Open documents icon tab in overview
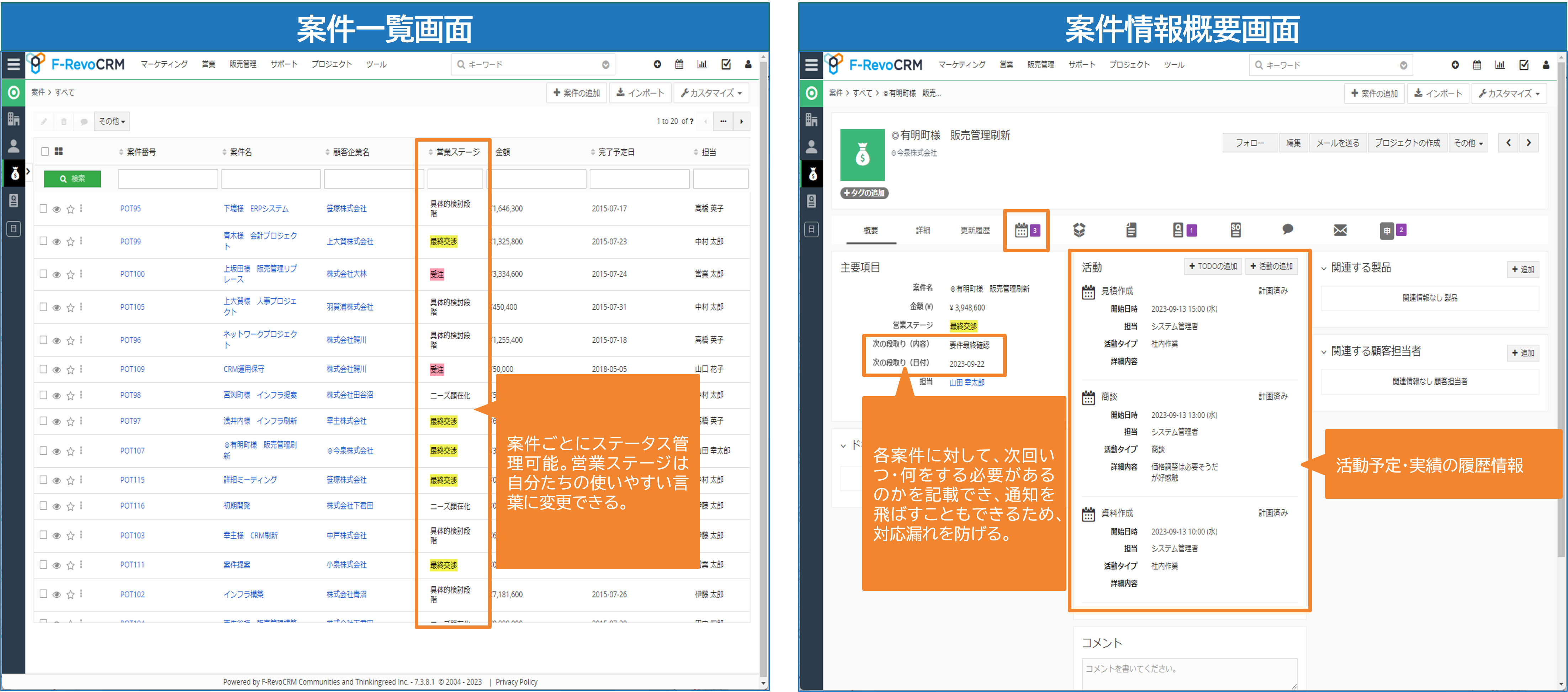The width and height of the screenshot is (1568, 692). point(1131,230)
